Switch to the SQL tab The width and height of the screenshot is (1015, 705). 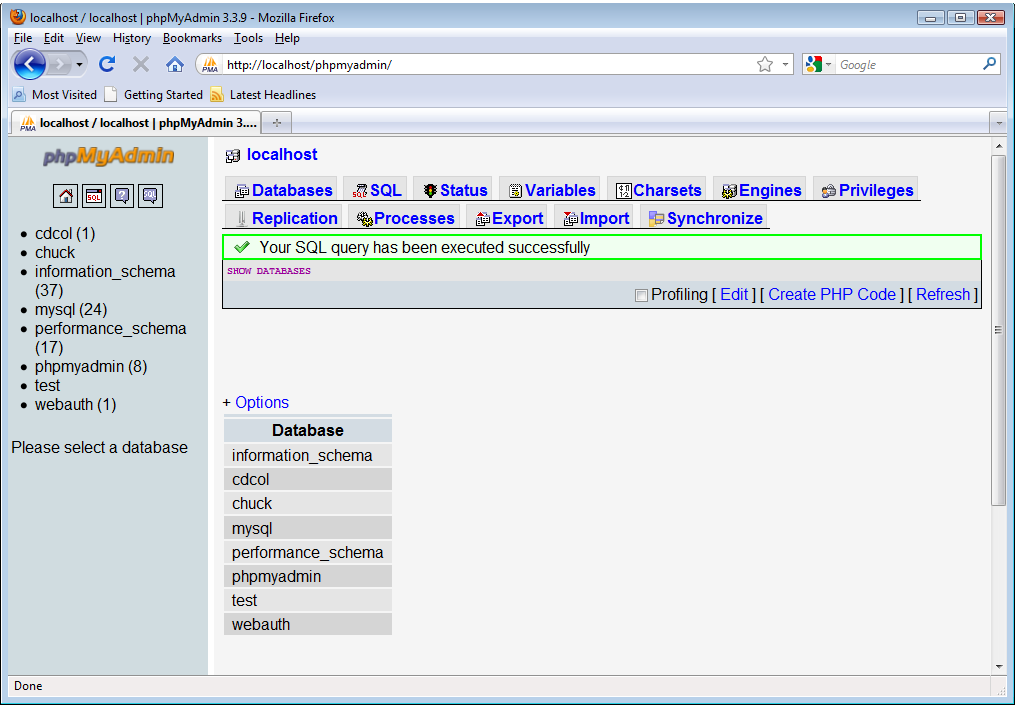tap(377, 190)
